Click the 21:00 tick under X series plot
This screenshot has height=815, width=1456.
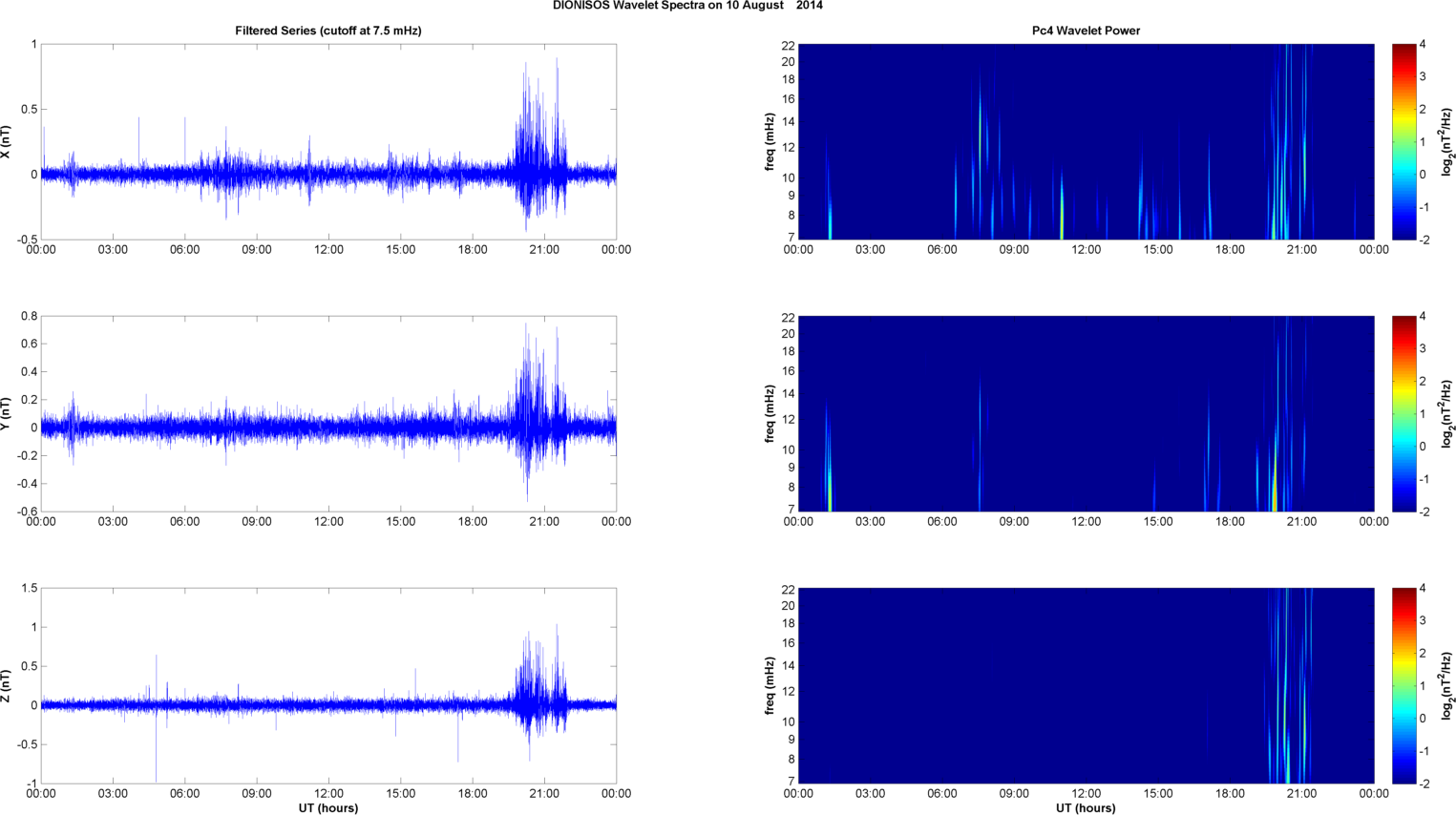pyautogui.click(x=544, y=250)
